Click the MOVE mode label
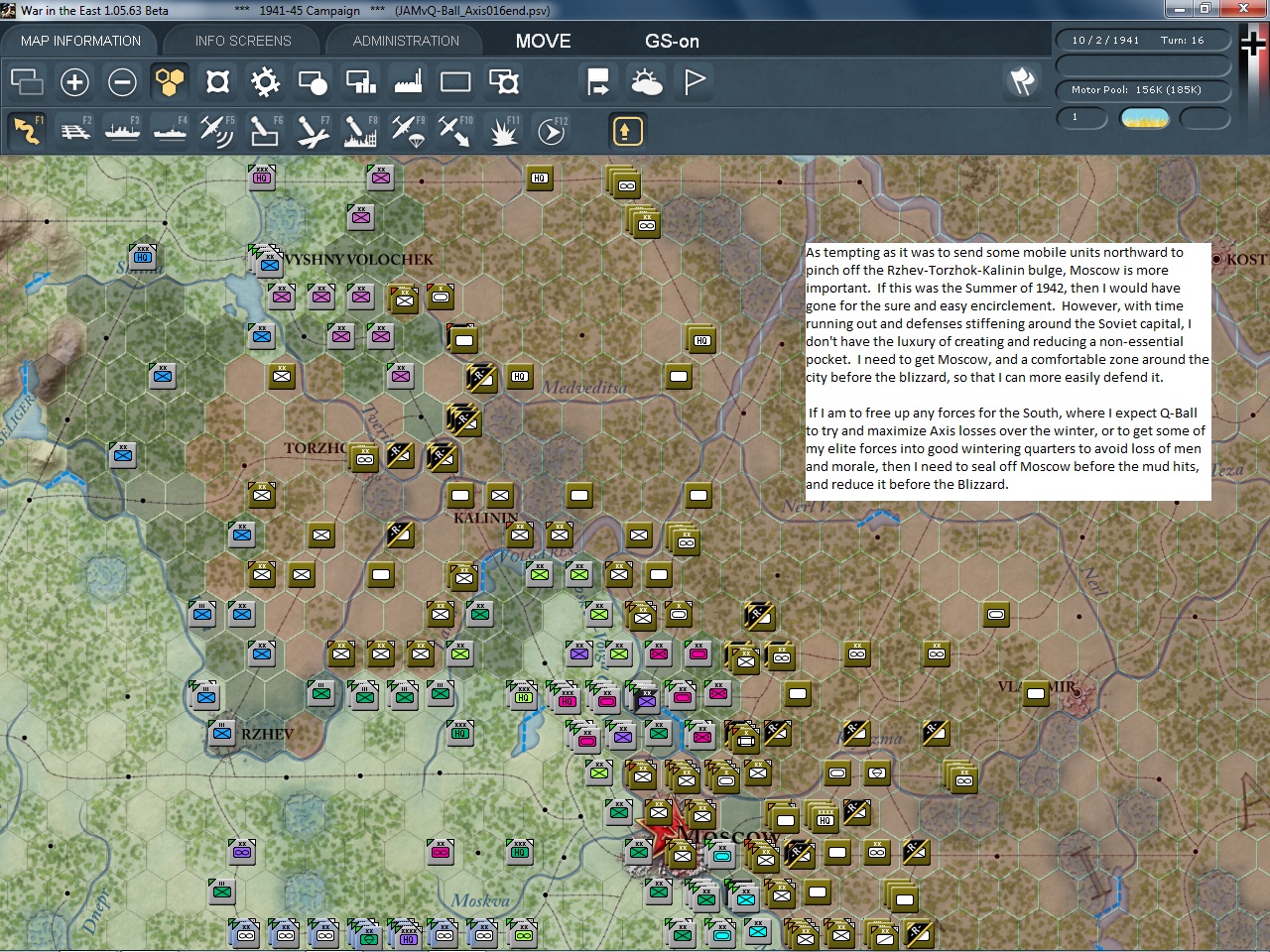The width and height of the screenshot is (1270, 952). coord(544,41)
